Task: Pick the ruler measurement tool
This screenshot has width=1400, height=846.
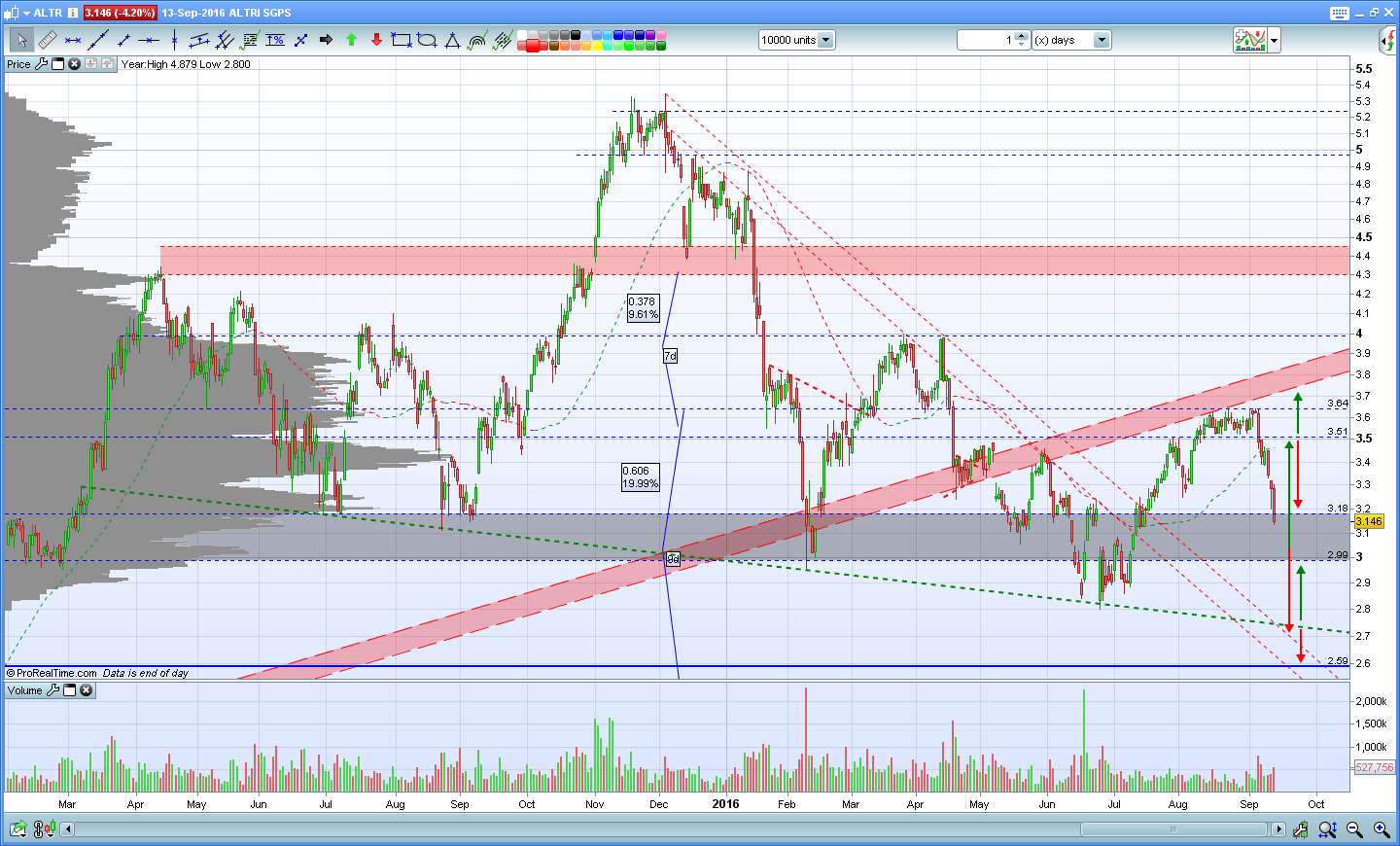Action: (x=47, y=40)
